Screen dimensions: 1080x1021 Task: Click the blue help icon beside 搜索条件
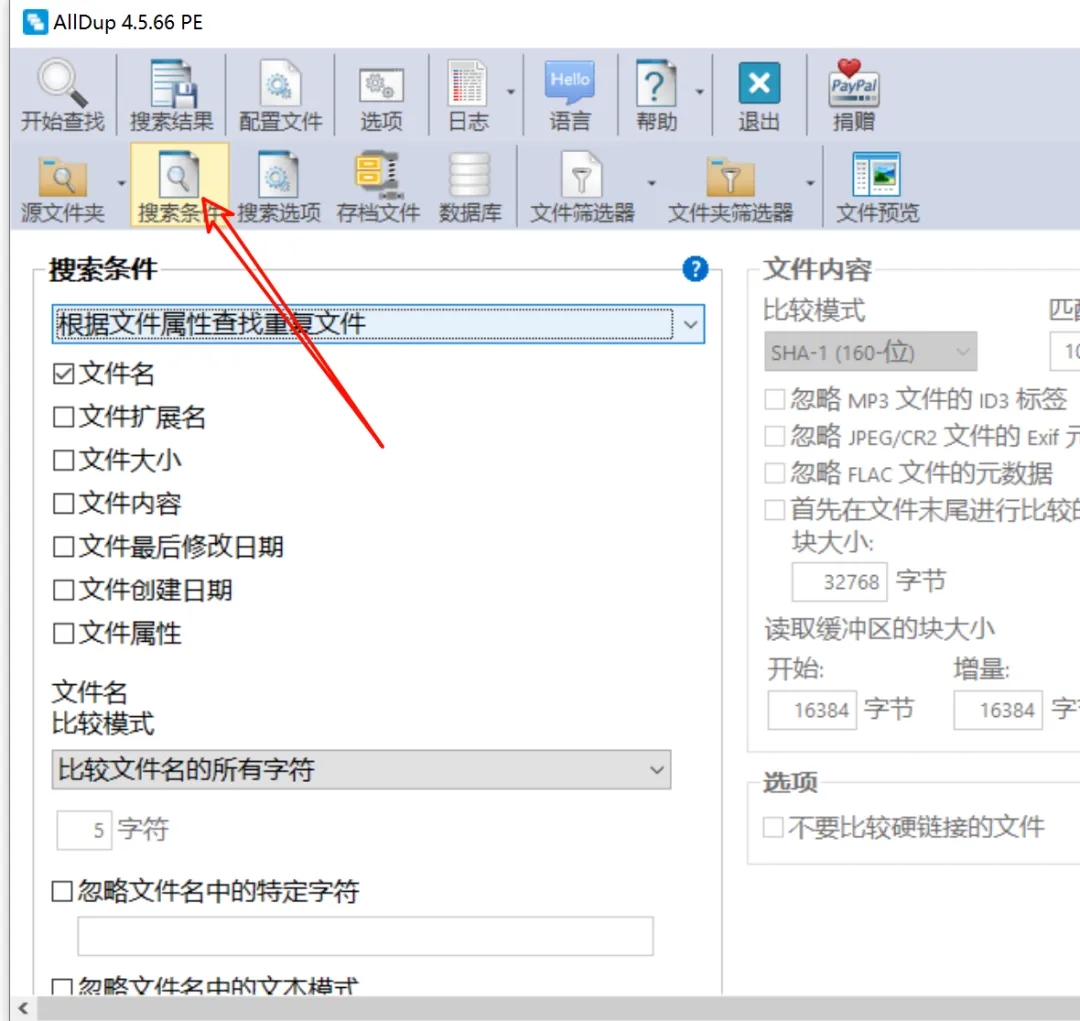[x=695, y=269]
